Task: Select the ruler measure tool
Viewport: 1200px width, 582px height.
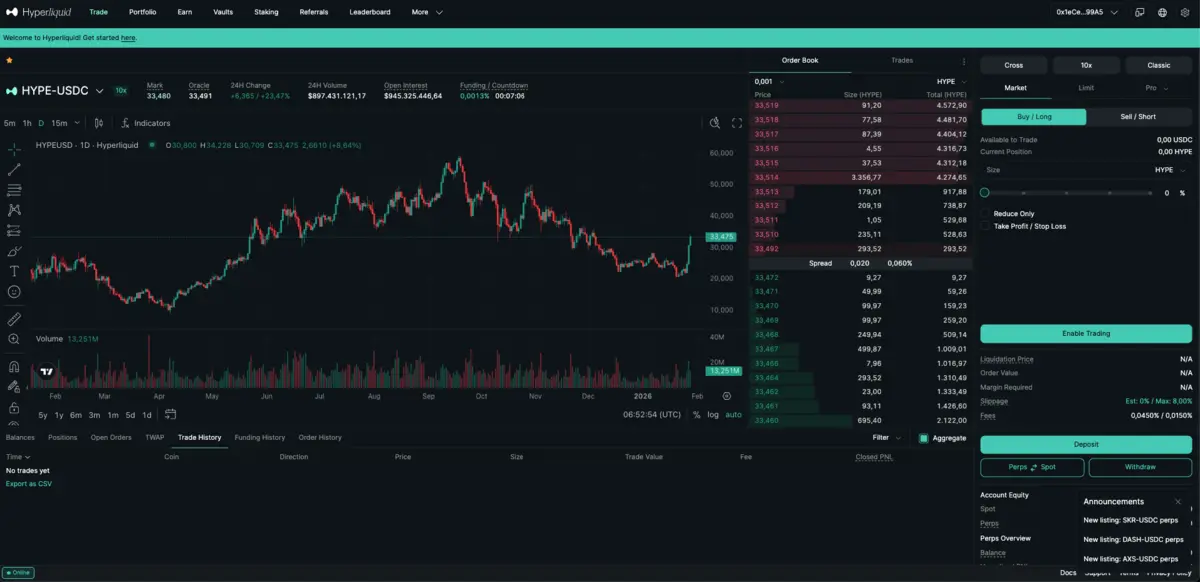Action: point(14,319)
